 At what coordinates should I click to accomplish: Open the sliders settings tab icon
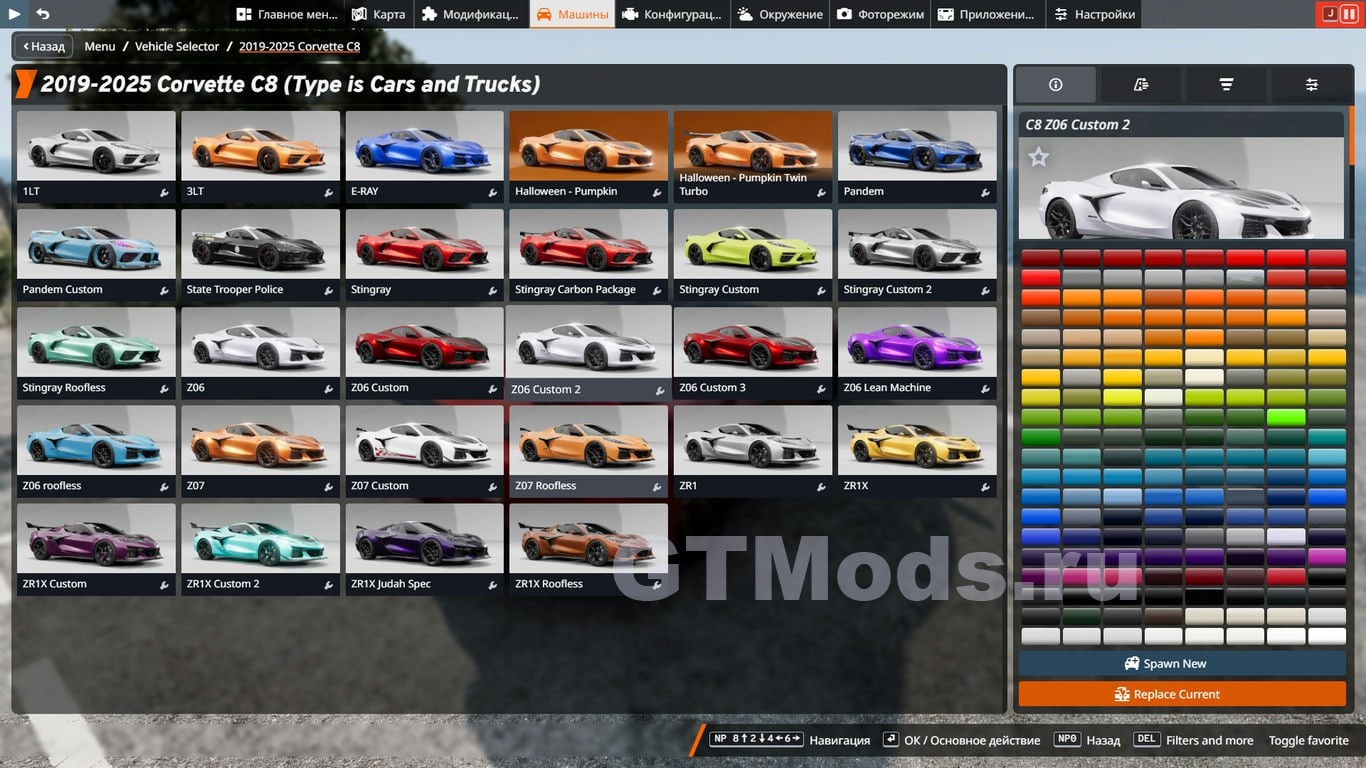tap(1311, 85)
